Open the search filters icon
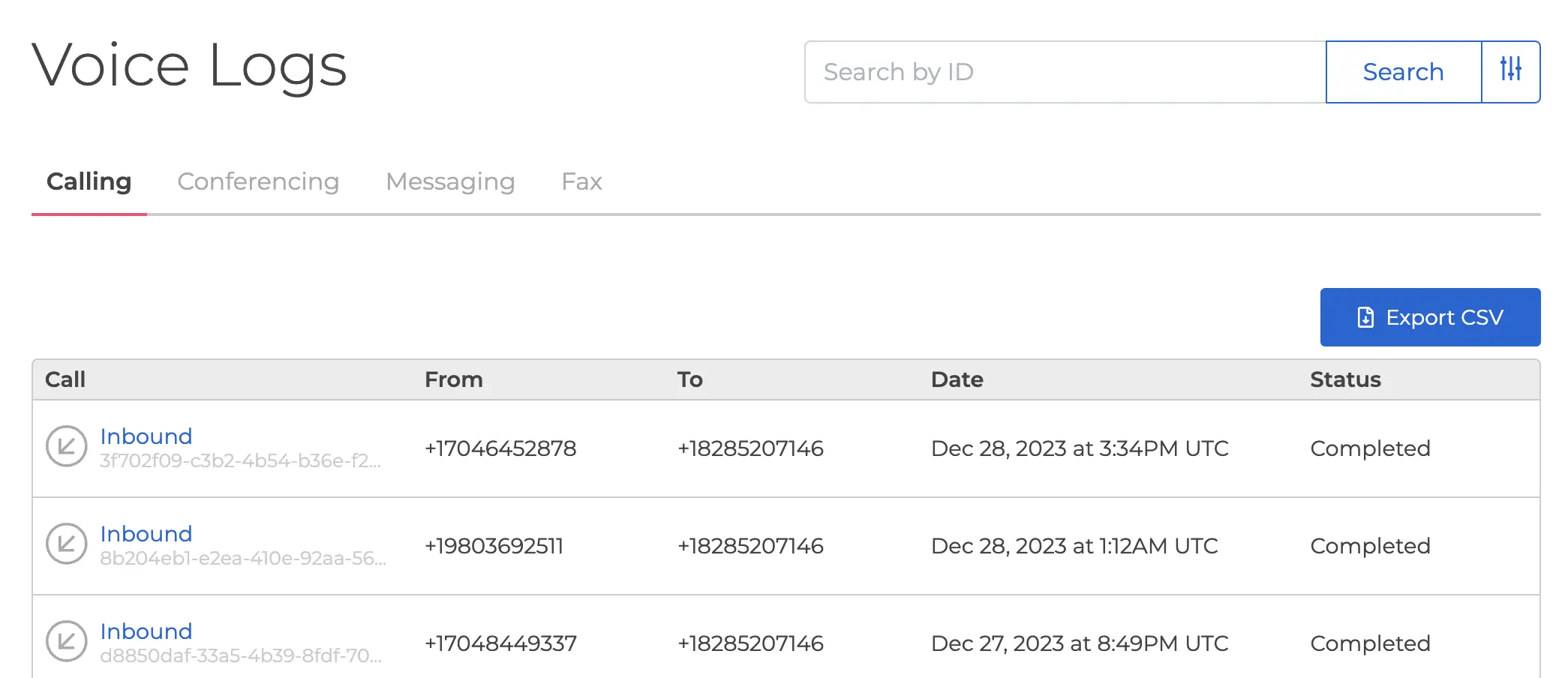Image resolution: width=1568 pixels, height=678 pixels. [x=1510, y=71]
